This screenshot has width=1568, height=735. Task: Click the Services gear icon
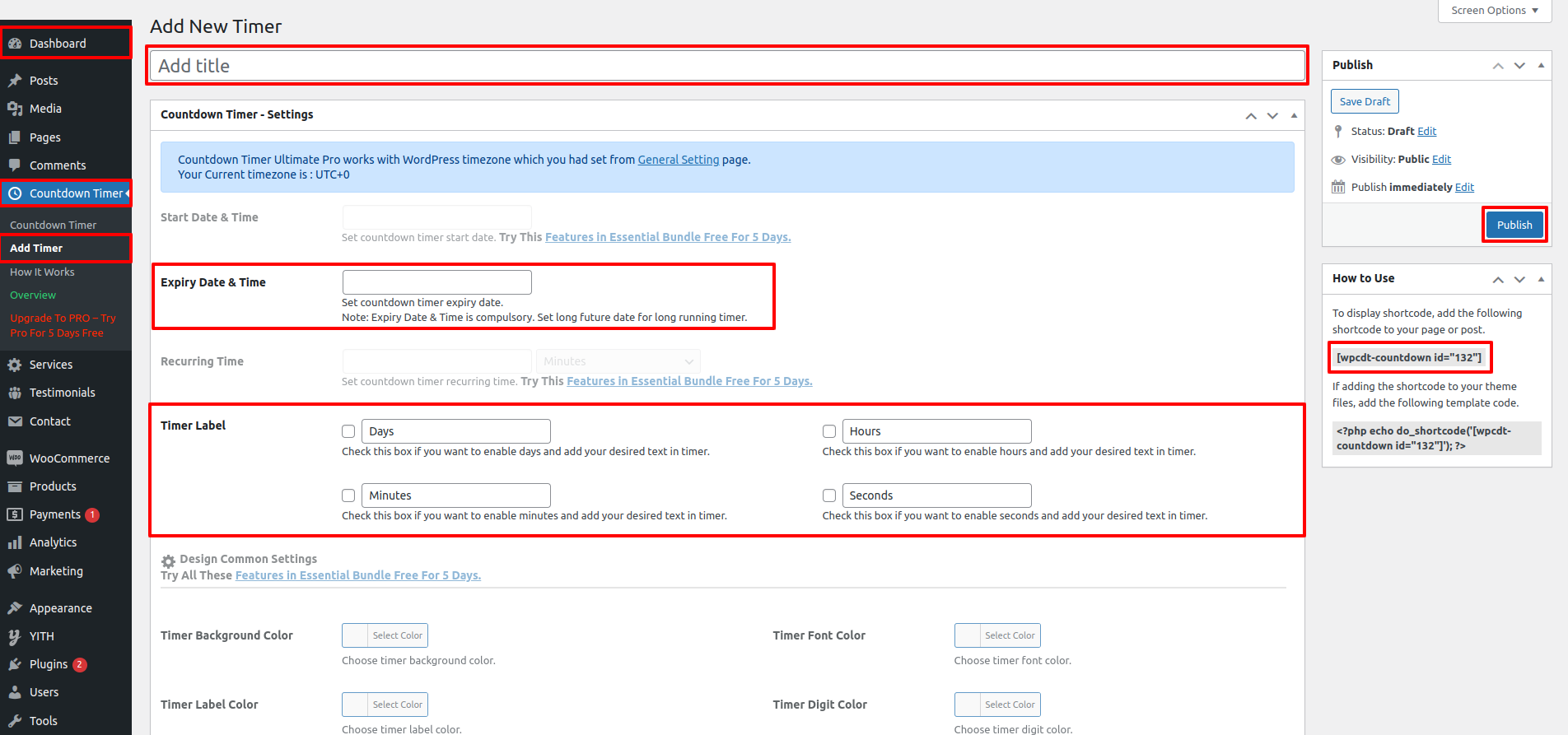tap(15, 365)
